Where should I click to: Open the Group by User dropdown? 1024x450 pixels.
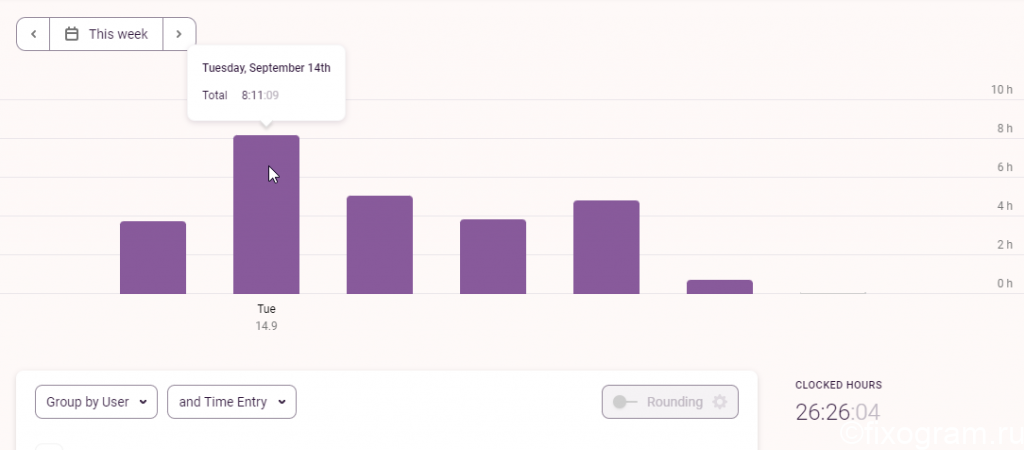pos(97,402)
